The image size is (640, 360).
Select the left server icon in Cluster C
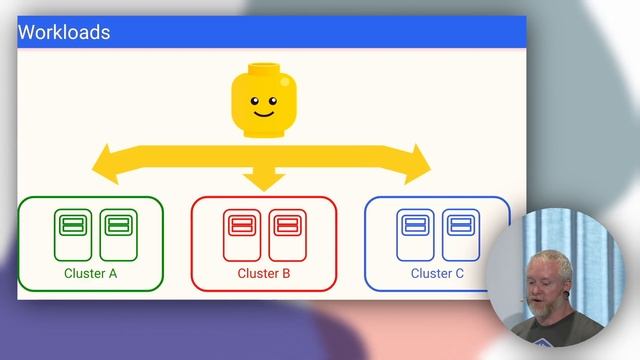pos(415,235)
